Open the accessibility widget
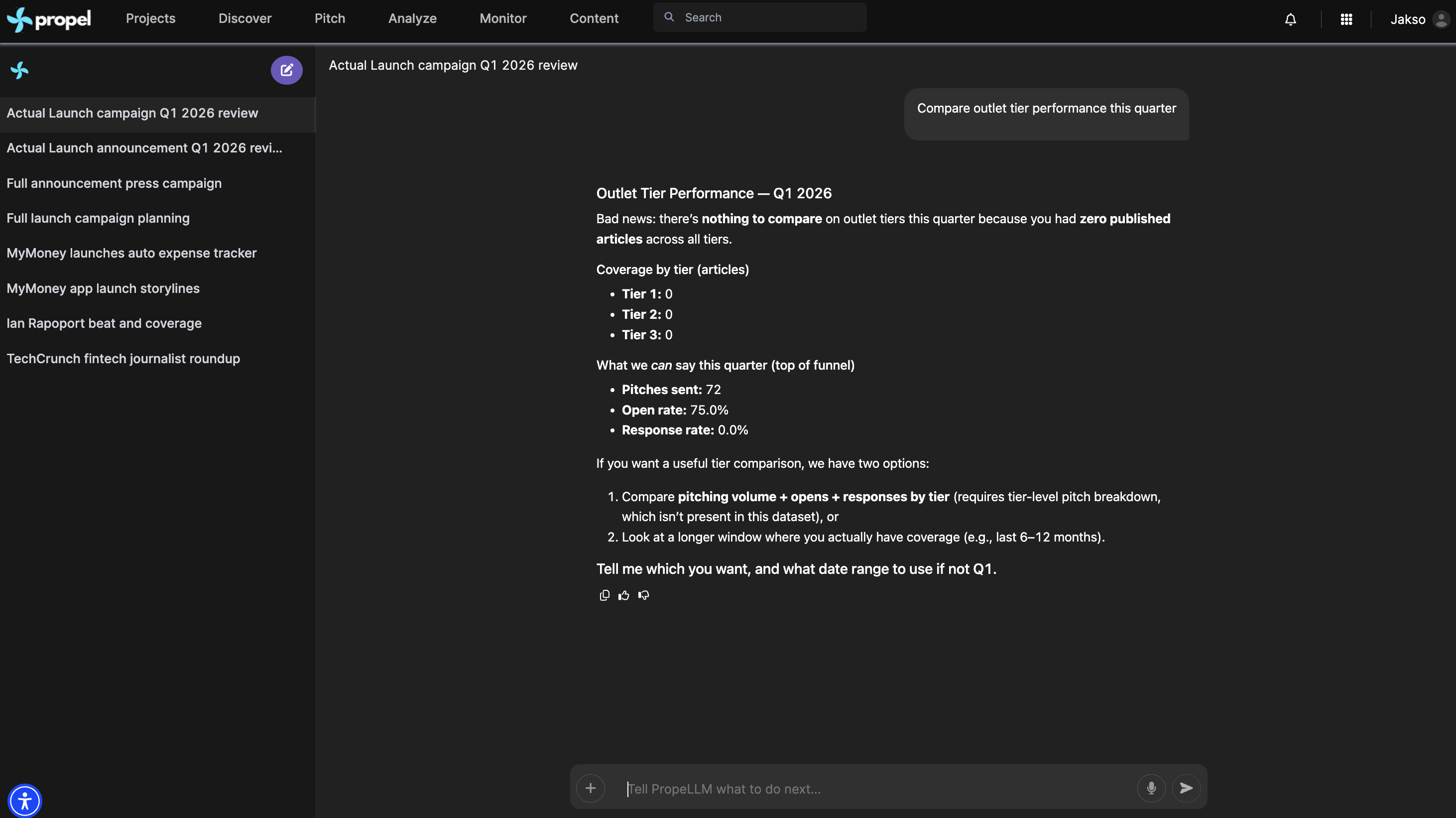The image size is (1456, 818). tap(25, 801)
